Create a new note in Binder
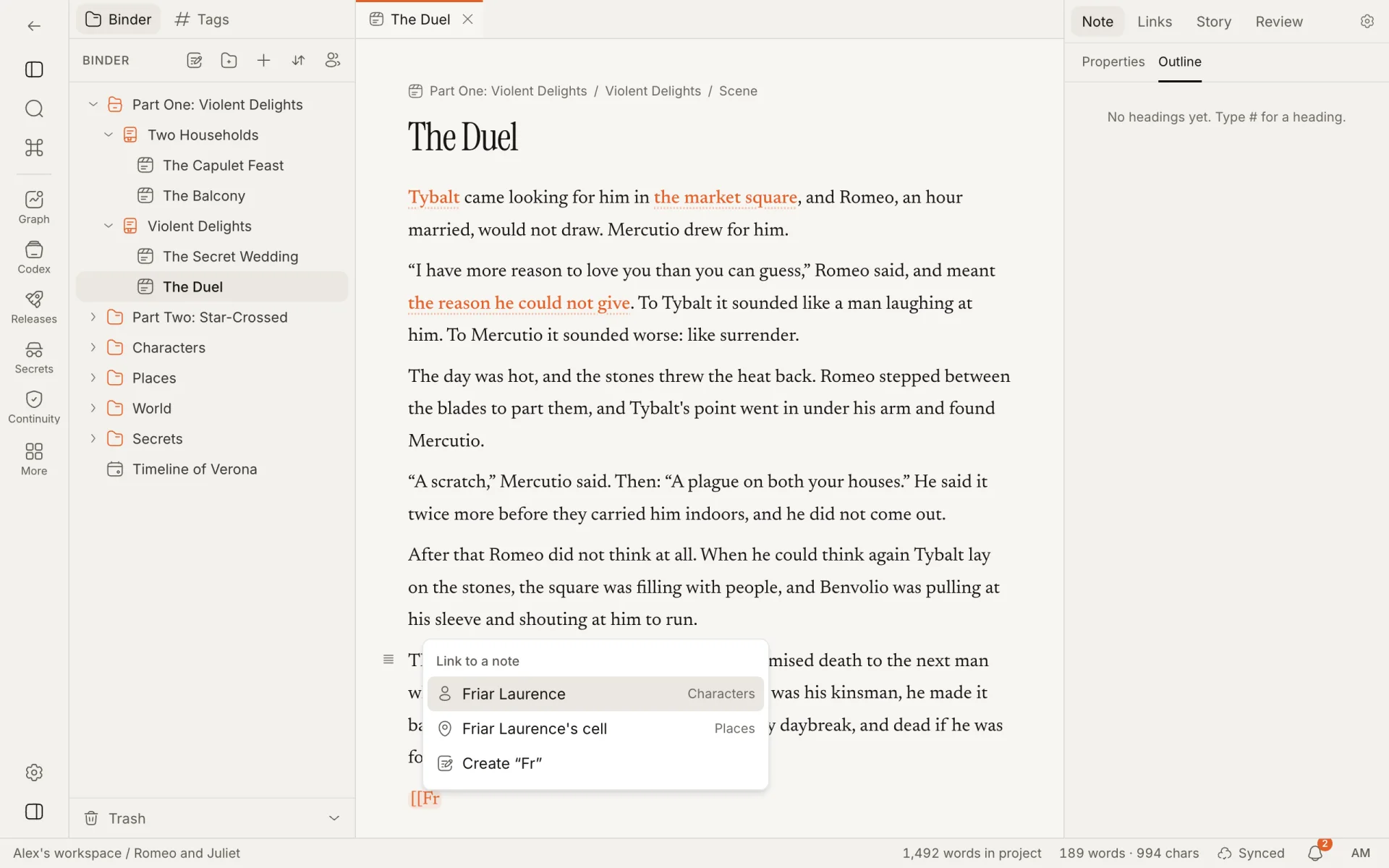1389x868 pixels. click(x=195, y=61)
